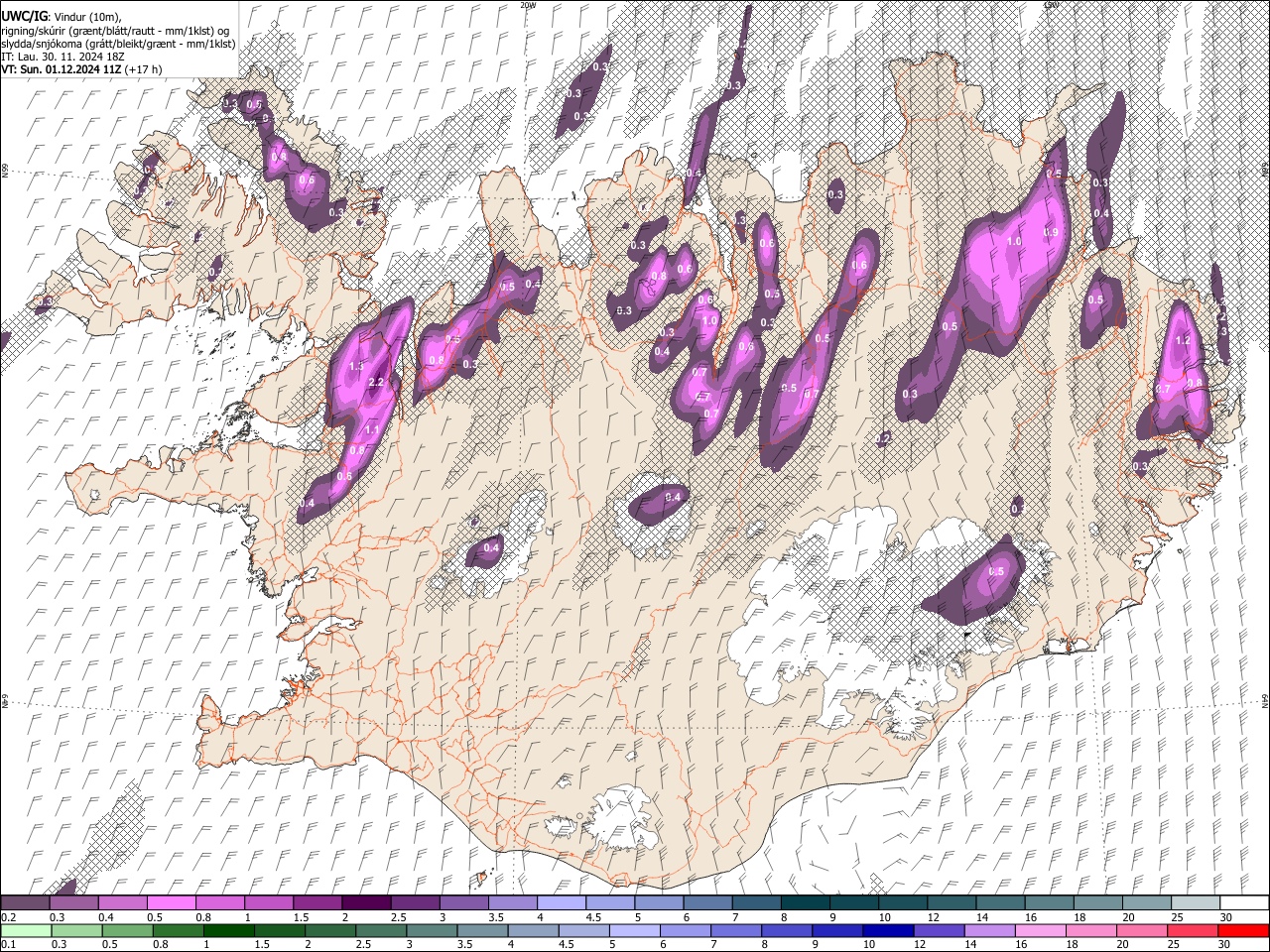The height and width of the screenshot is (952, 1270).
Task: Click the '30' label in top legend row
Action: (1226, 917)
